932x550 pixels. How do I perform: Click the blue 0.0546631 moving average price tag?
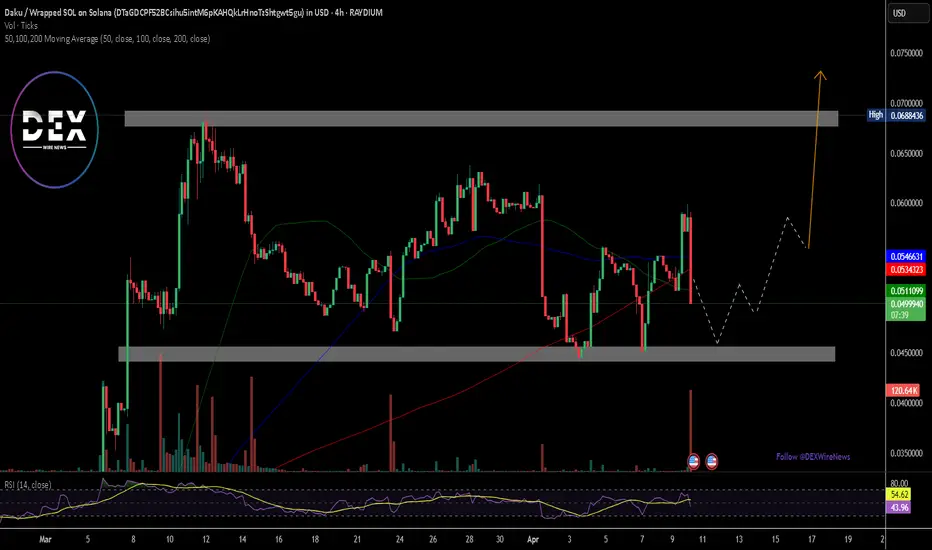(x=906, y=256)
